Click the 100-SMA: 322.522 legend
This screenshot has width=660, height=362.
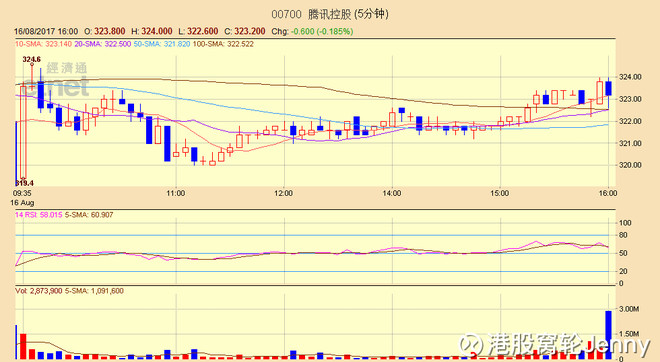pyautogui.click(x=223, y=44)
